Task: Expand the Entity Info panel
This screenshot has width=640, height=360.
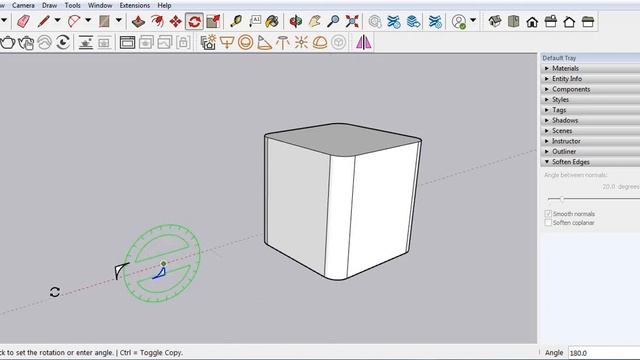Action: pos(591,79)
